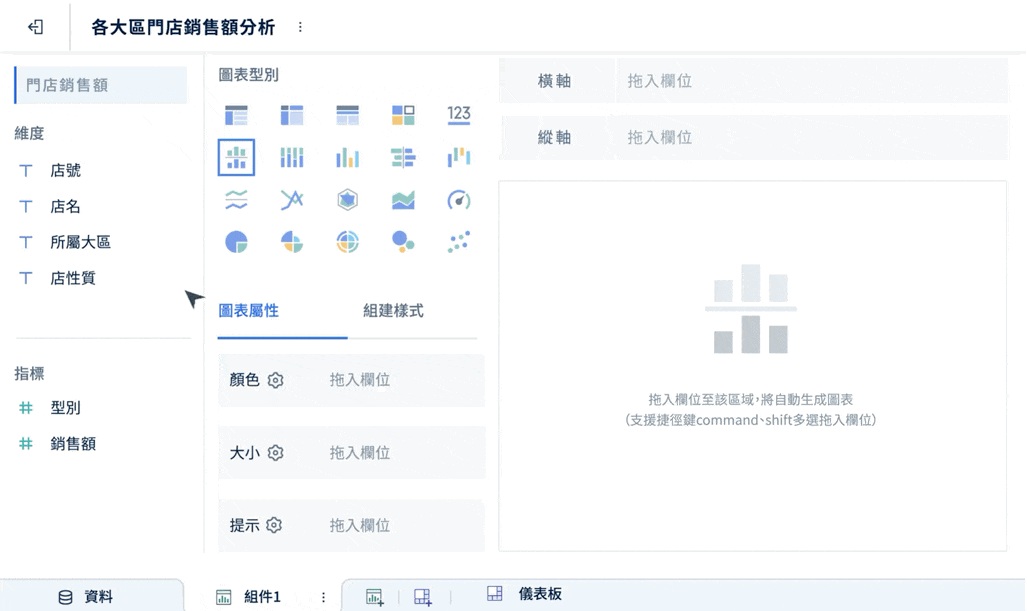This screenshot has height=611, width=1027.
Task: Select the pie chart type
Action: pos(236,241)
